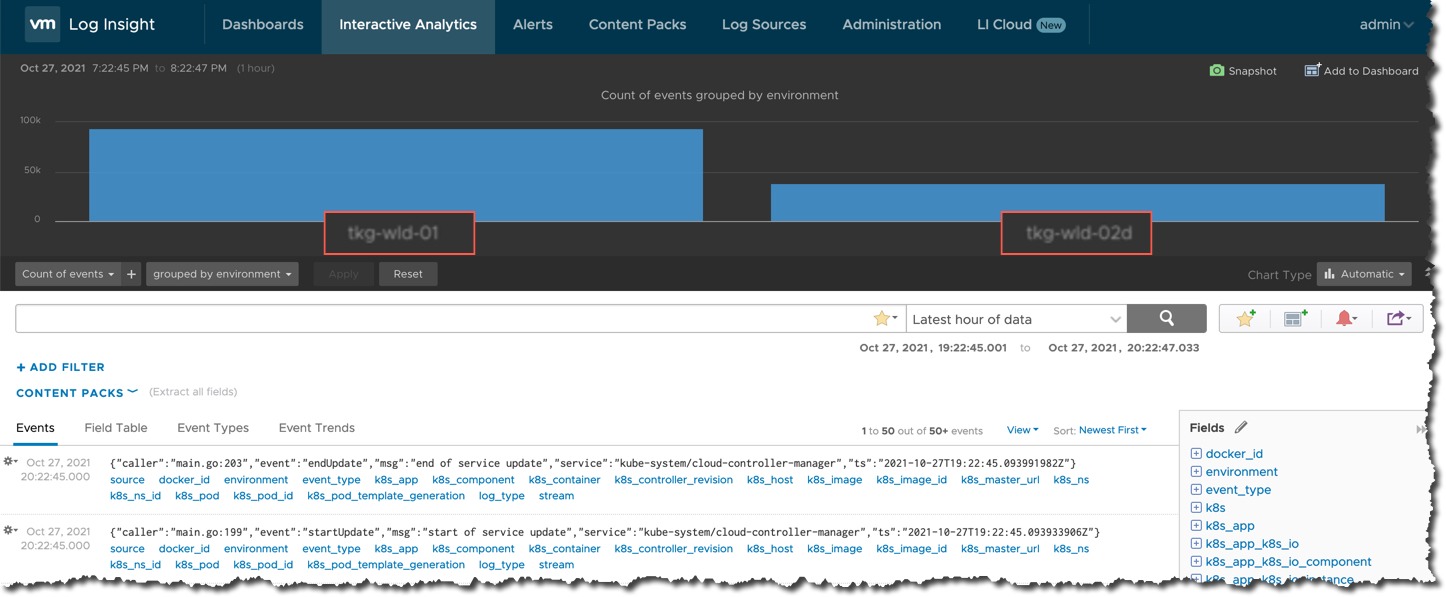
Task: Expand CONTENT PACKS section
Action: pos(77,393)
